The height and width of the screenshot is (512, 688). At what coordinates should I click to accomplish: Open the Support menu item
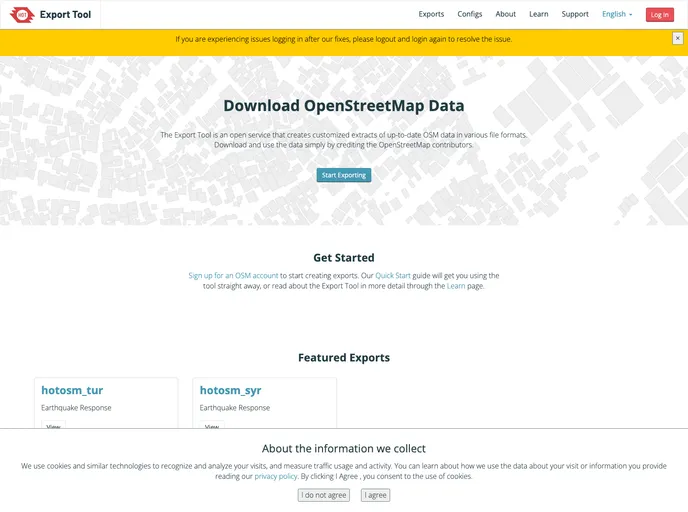[x=575, y=14]
